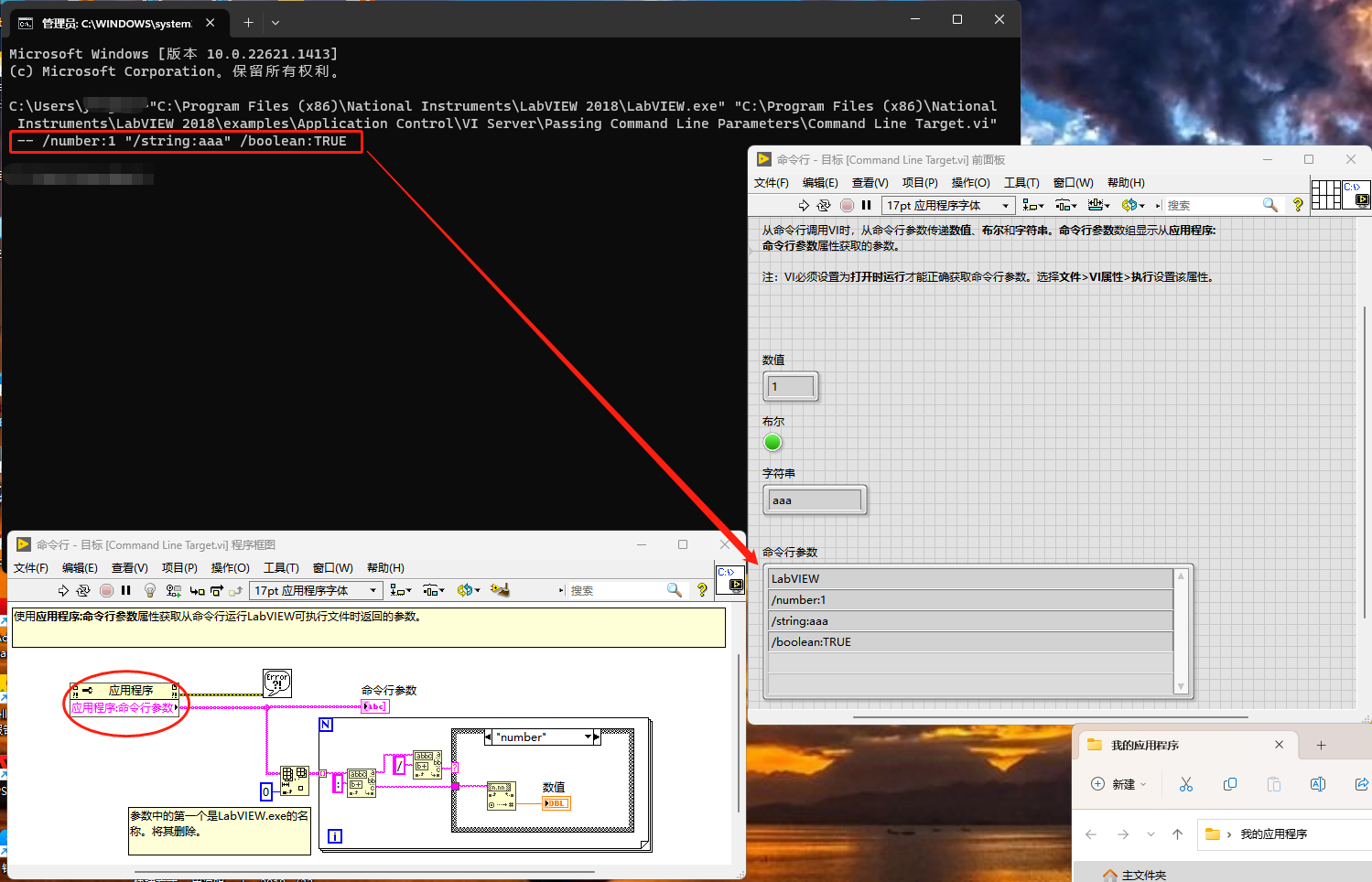Click the Run arrow in block diagram toolbar
Image resolution: width=1372 pixels, height=882 pixels.
tap(63, 591)
